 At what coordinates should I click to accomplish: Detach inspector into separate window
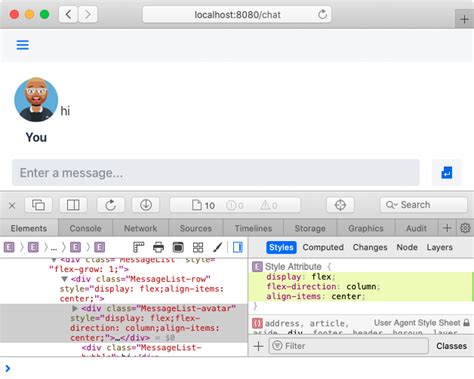pyautogui.click(x=38, y=205)
